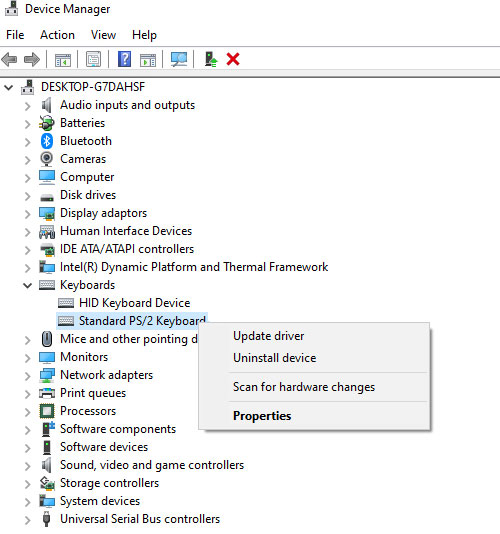
Task: Expand the Disk drives category
Action: click(x=28, y=196)
